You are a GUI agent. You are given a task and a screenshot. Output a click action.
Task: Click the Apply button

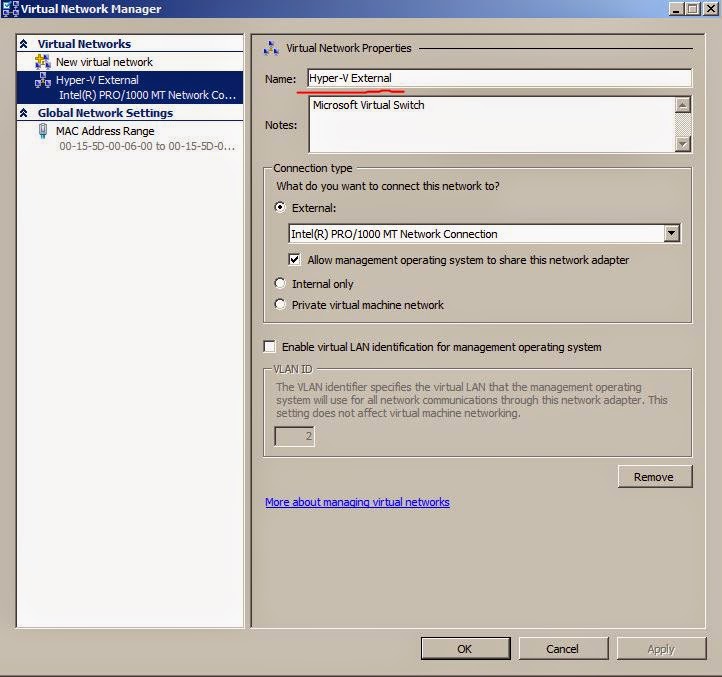(661, 648)
